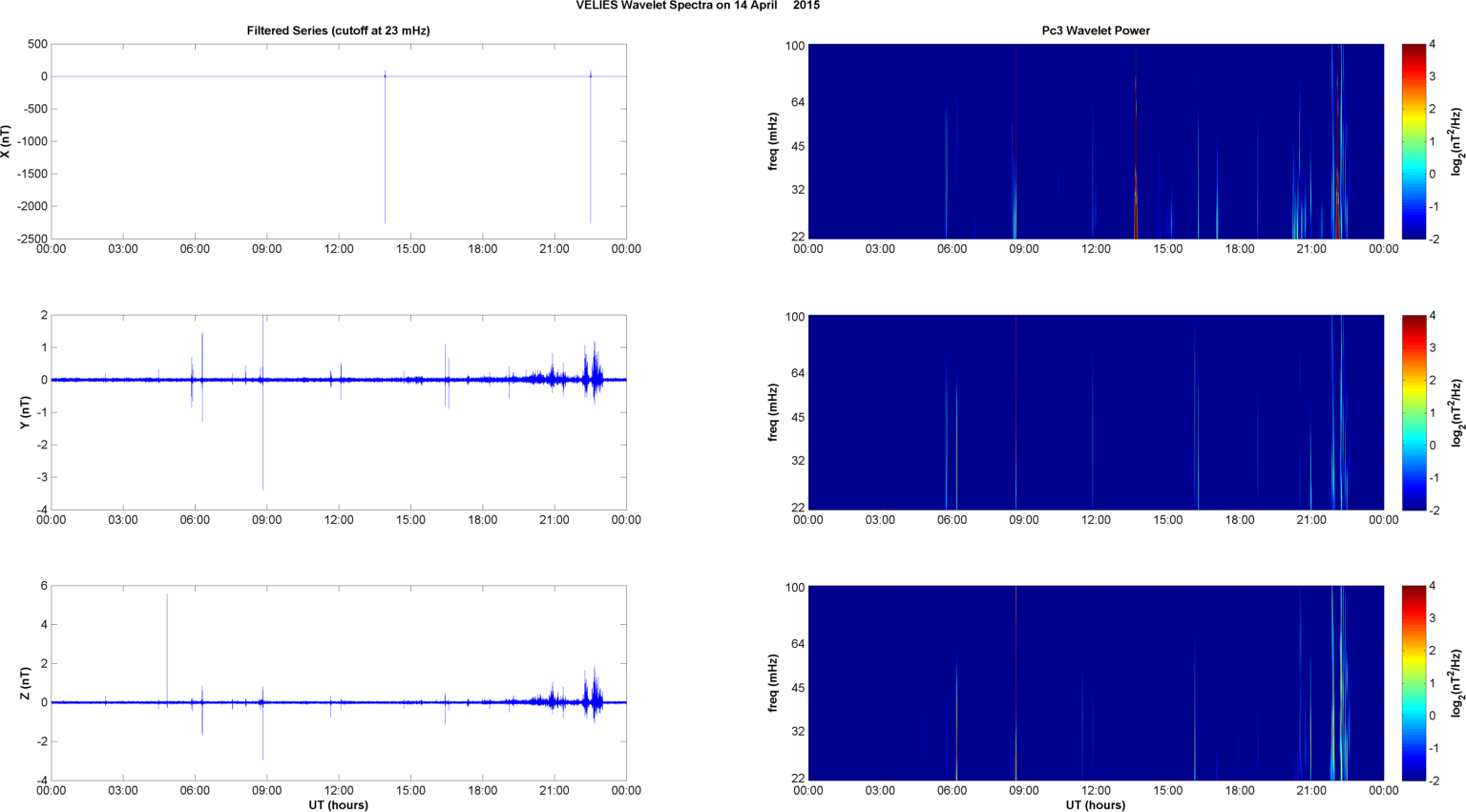Click the Y series large spike at 09:00
This screenshot has width=1466, height=812.
pos(263,403)
